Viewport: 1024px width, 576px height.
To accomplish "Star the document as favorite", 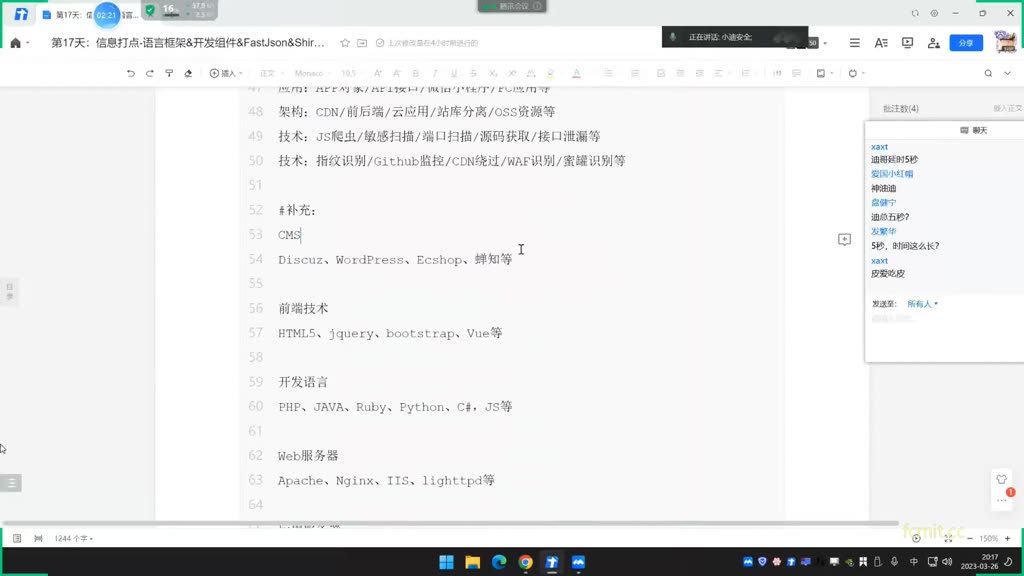I will [x=345, y=43].
